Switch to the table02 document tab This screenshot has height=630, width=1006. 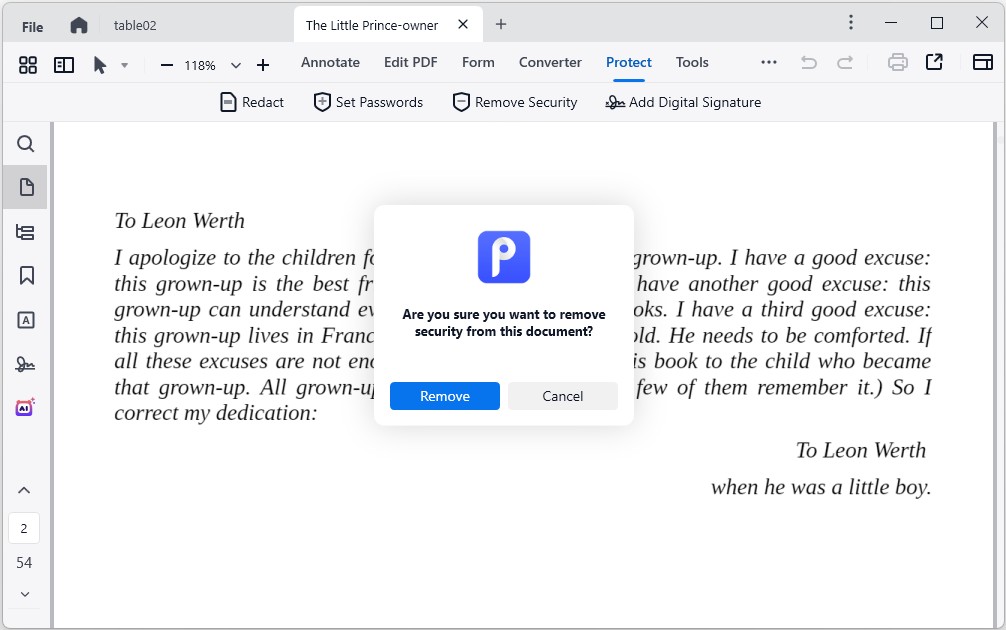[x=135, y=26]
